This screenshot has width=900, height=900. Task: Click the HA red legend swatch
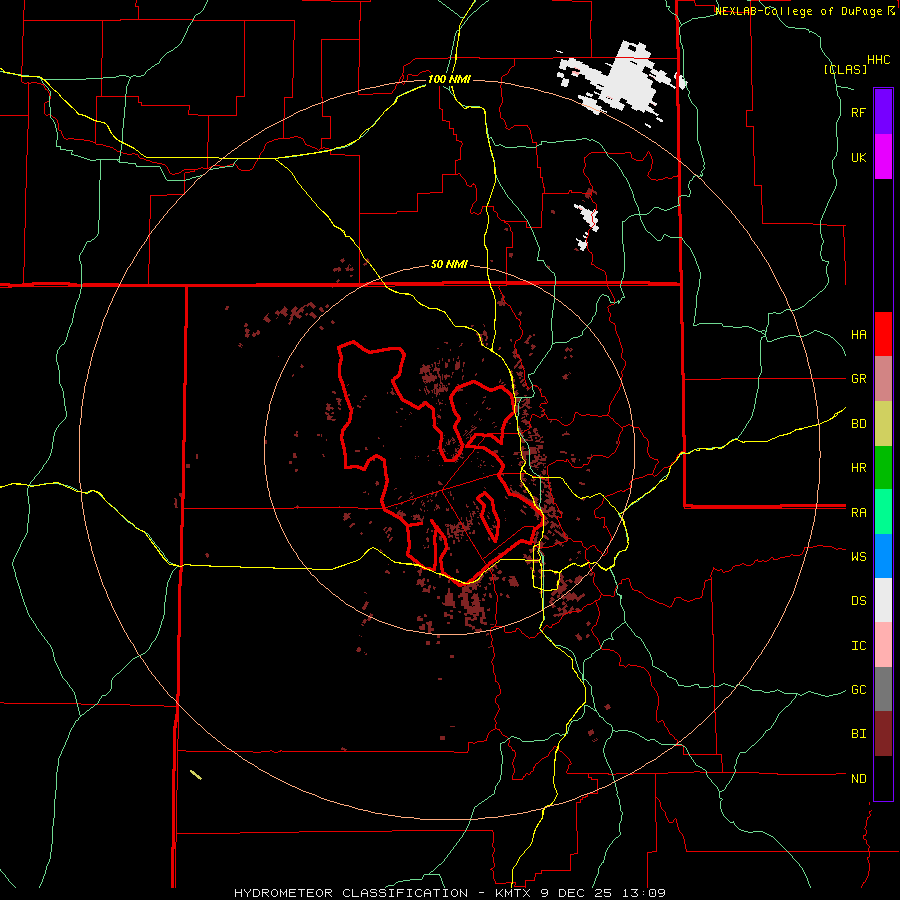(883, 334)
